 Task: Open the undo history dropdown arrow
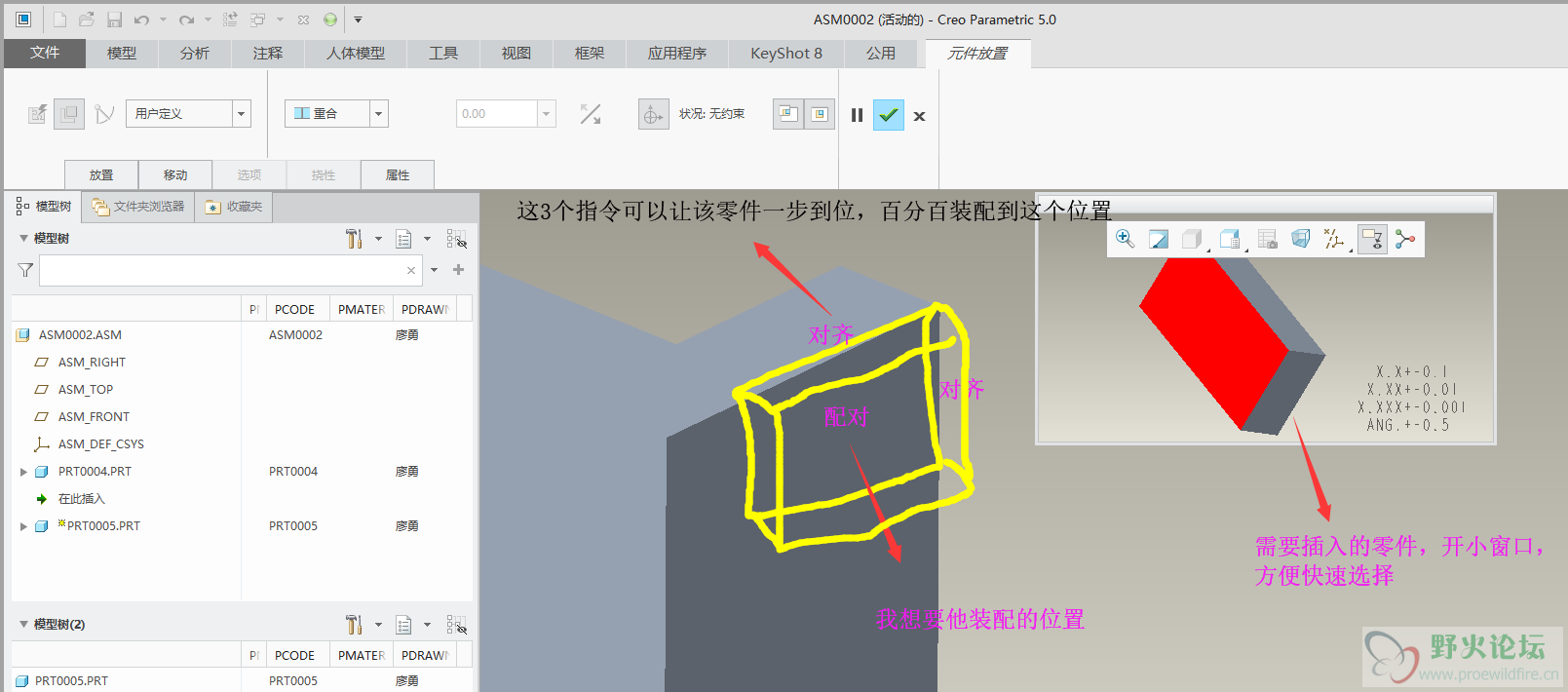[163, 19]
